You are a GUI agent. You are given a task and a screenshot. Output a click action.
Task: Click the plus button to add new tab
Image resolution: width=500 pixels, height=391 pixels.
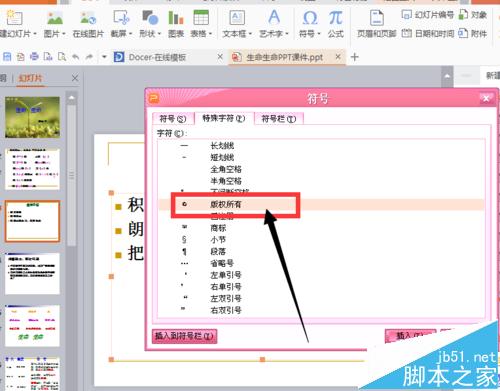click(x=355, y=57)
